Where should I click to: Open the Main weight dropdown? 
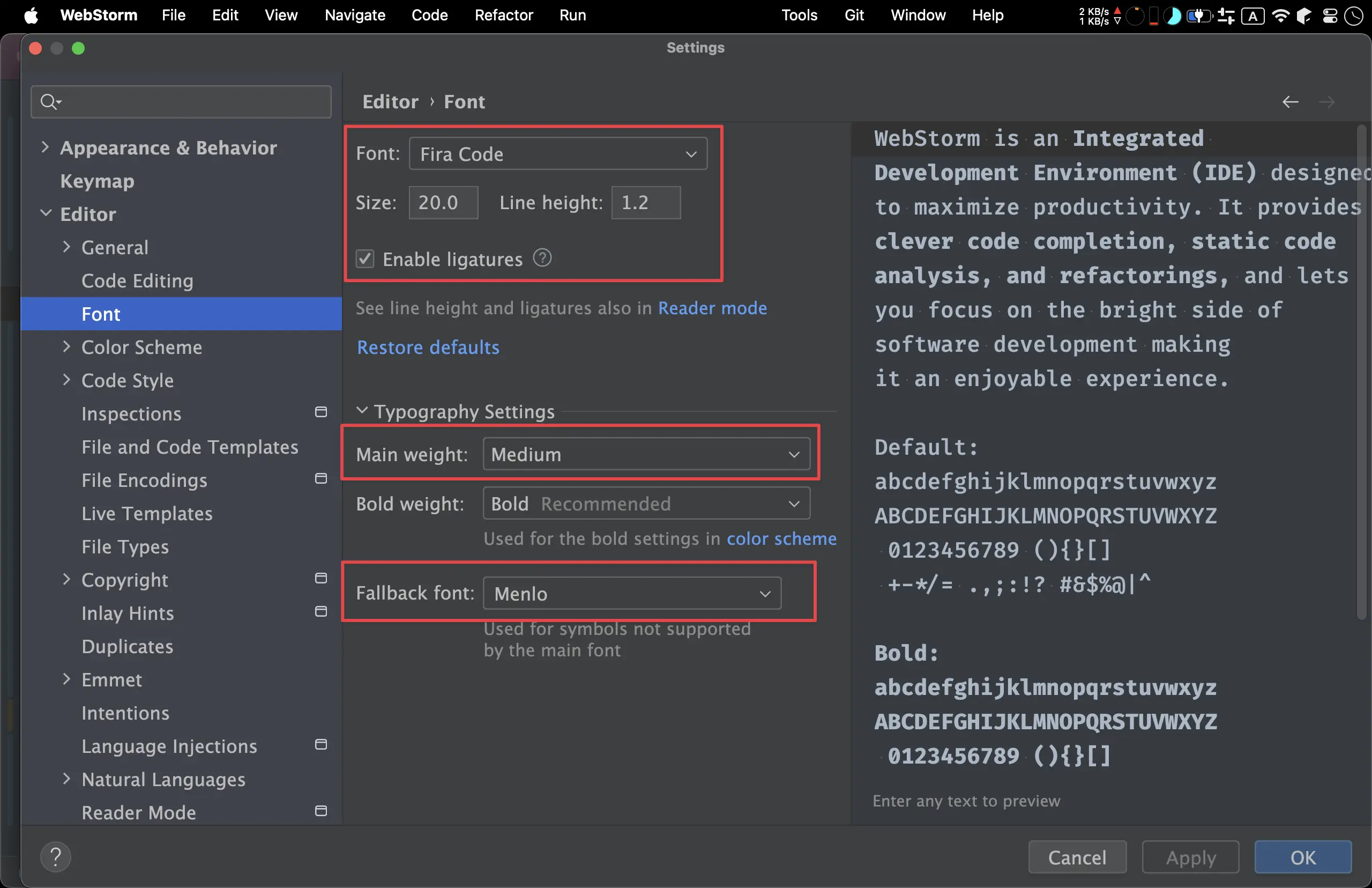(x=645, y=454)
